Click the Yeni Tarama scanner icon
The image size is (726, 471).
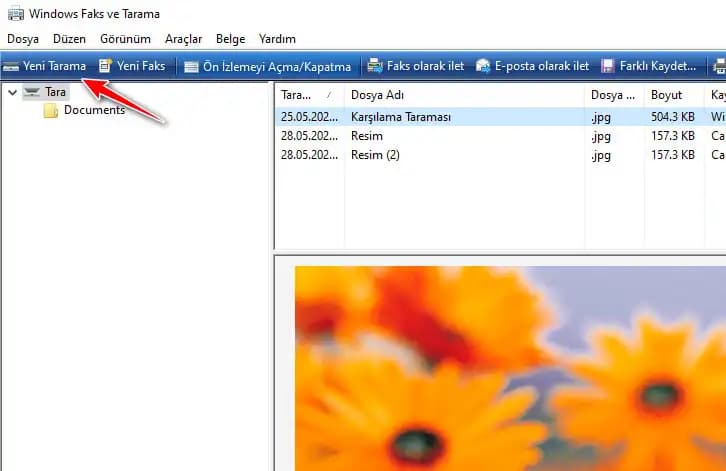tap(11, 67)
